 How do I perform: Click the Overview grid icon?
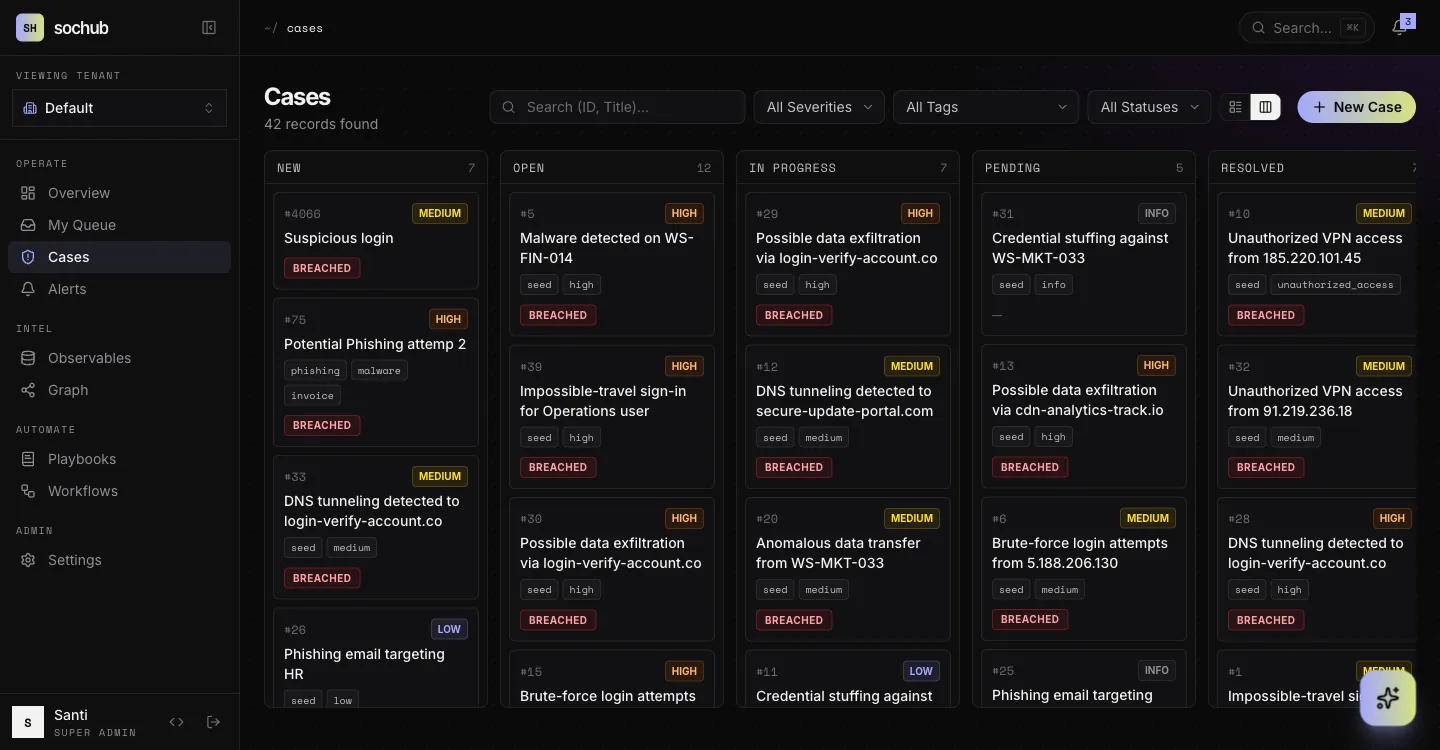[x=28, y=193]
